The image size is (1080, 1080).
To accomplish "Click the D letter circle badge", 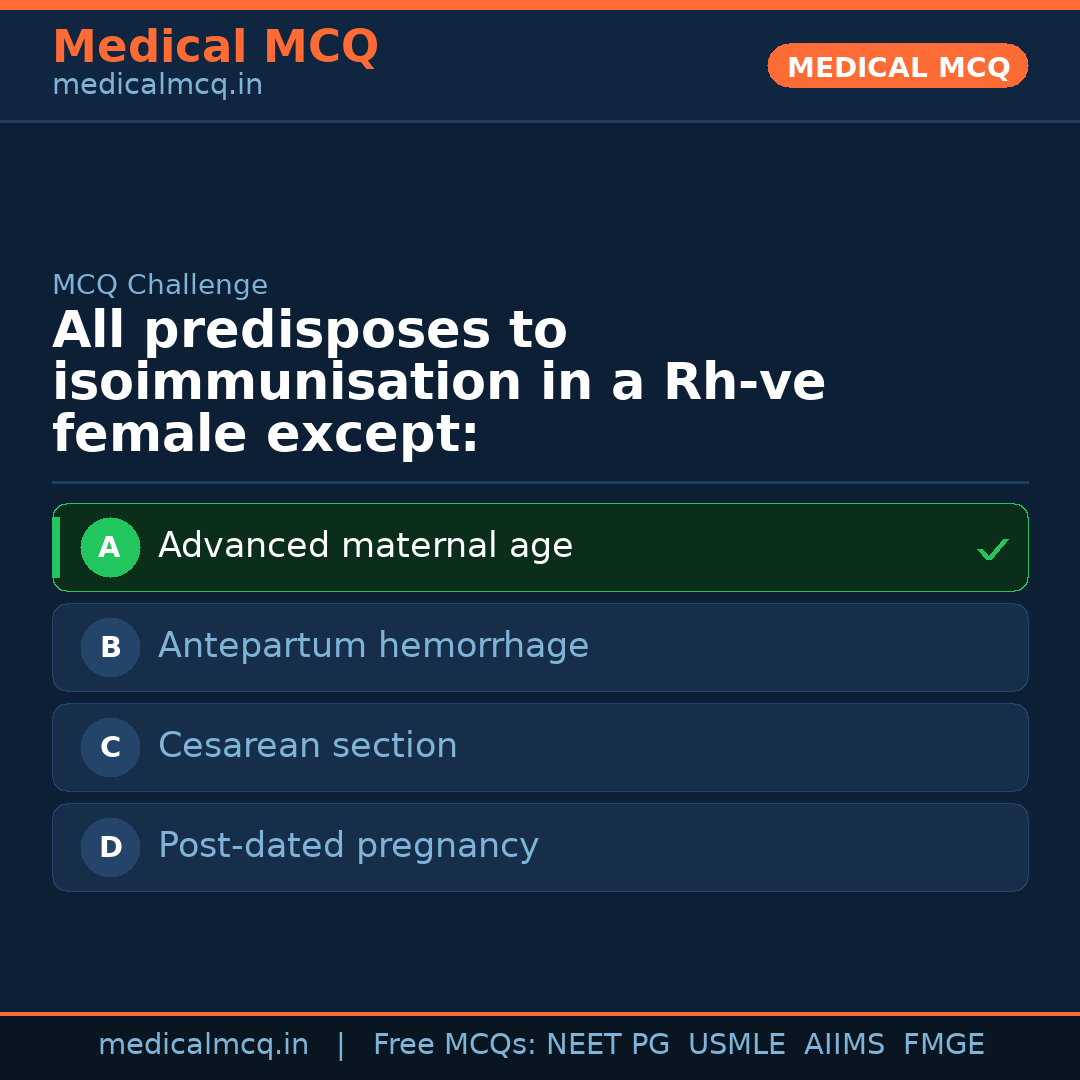I will coord(110,847).
